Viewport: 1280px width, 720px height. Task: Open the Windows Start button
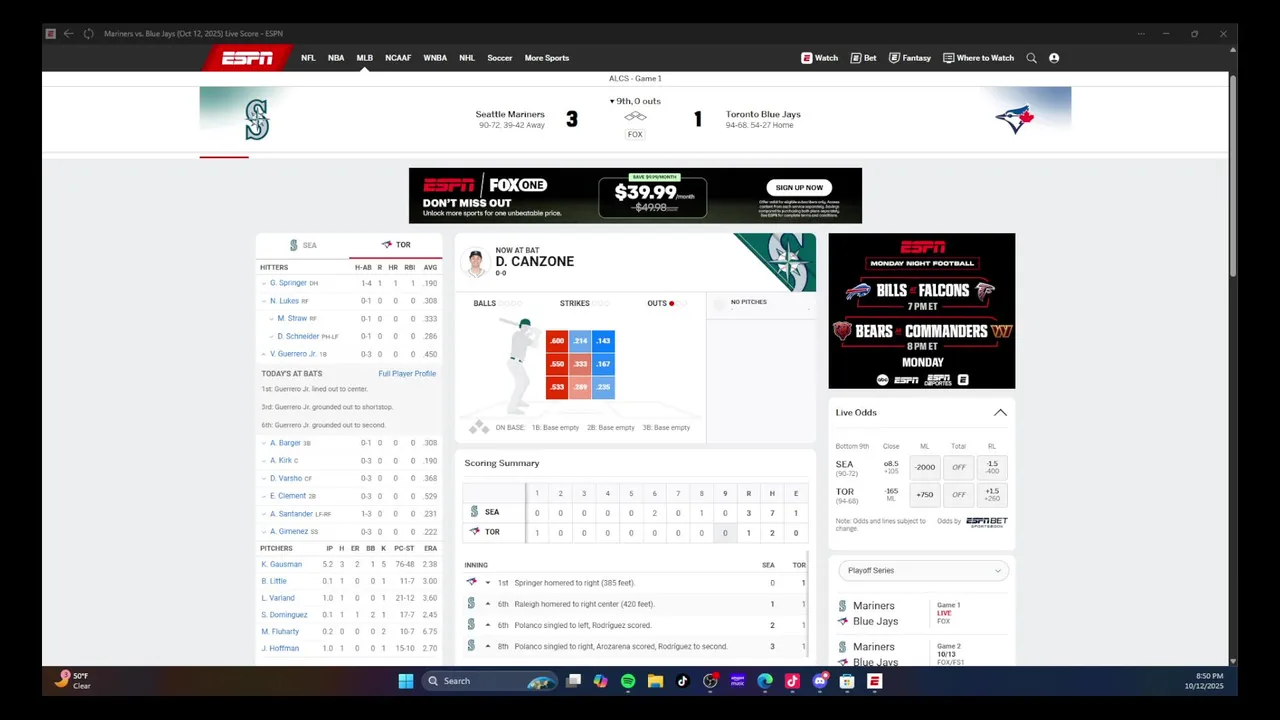point(405,681)
